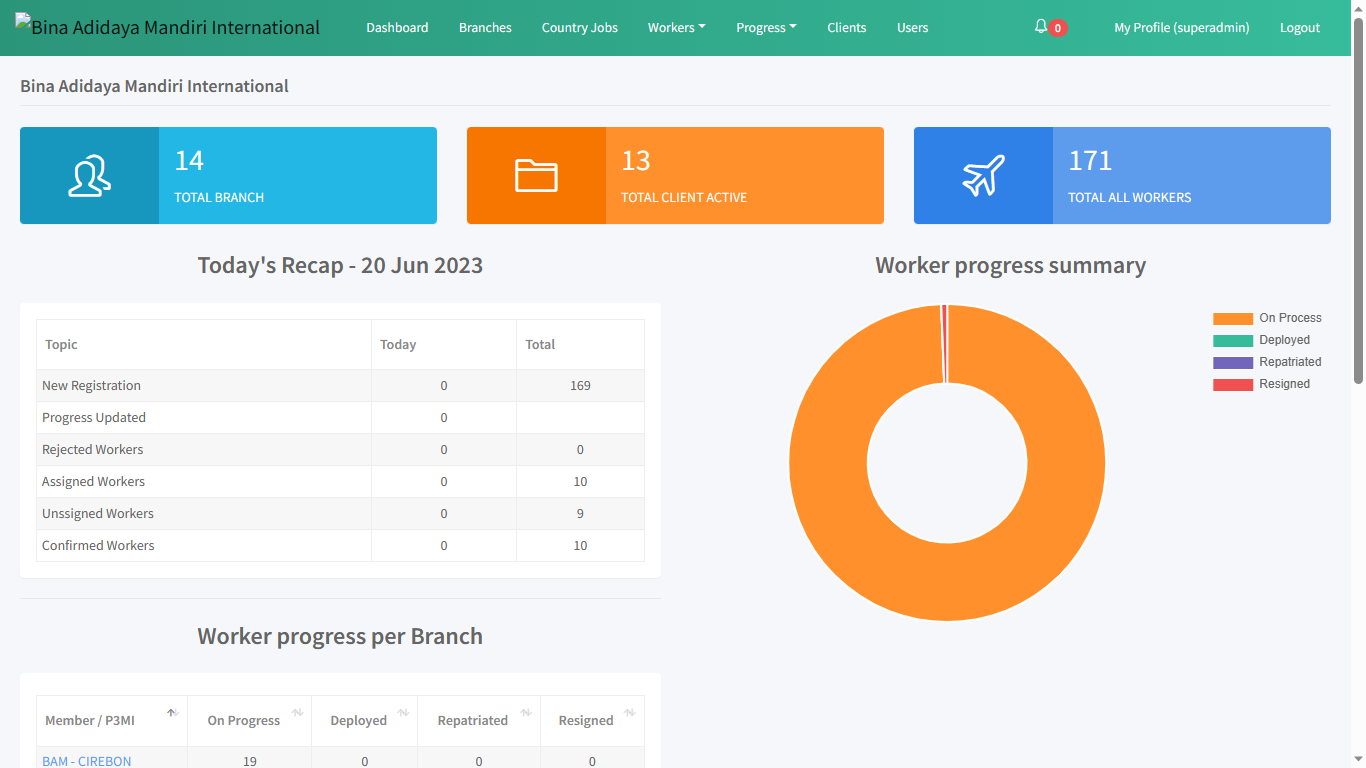Open the BAM - CIREBON branch link
This screenshot has width=1366, height=768.
pyautogui.click(x=87, y=761)
